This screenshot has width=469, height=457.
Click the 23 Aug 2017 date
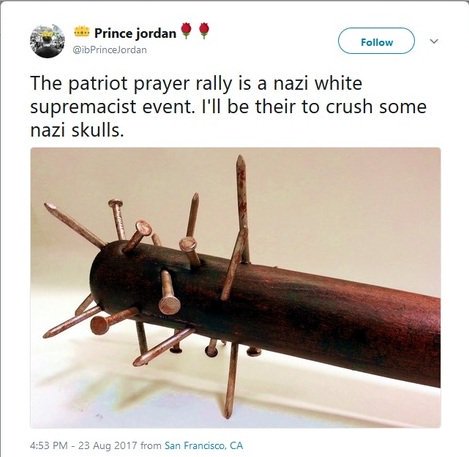[108, 445]
